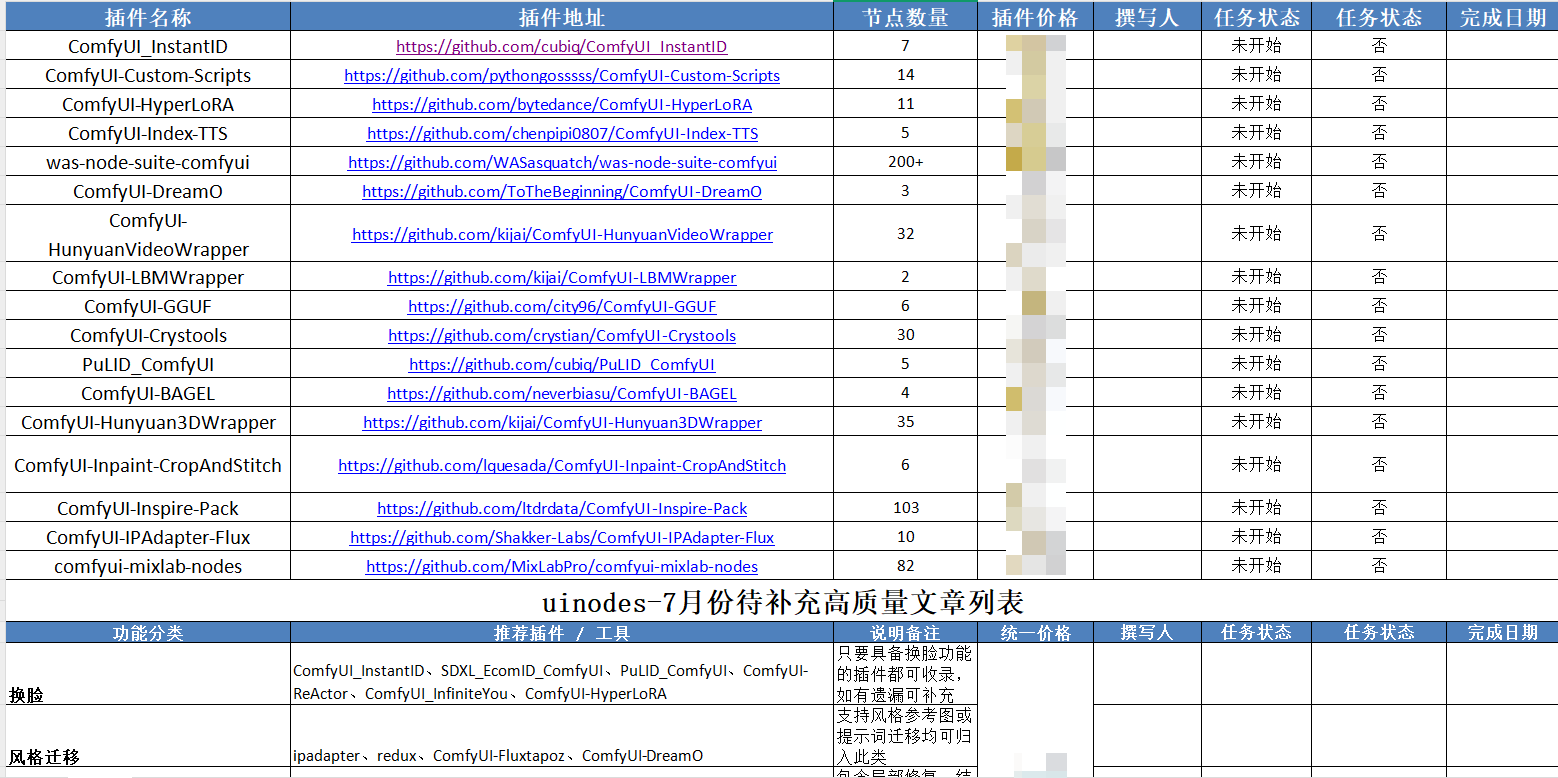Image resolution: width=1558 pixels, height=778 pixels.
Task: Select the 统一价格 header cell
Action: pyautogui.click(x=1035, y=633)
